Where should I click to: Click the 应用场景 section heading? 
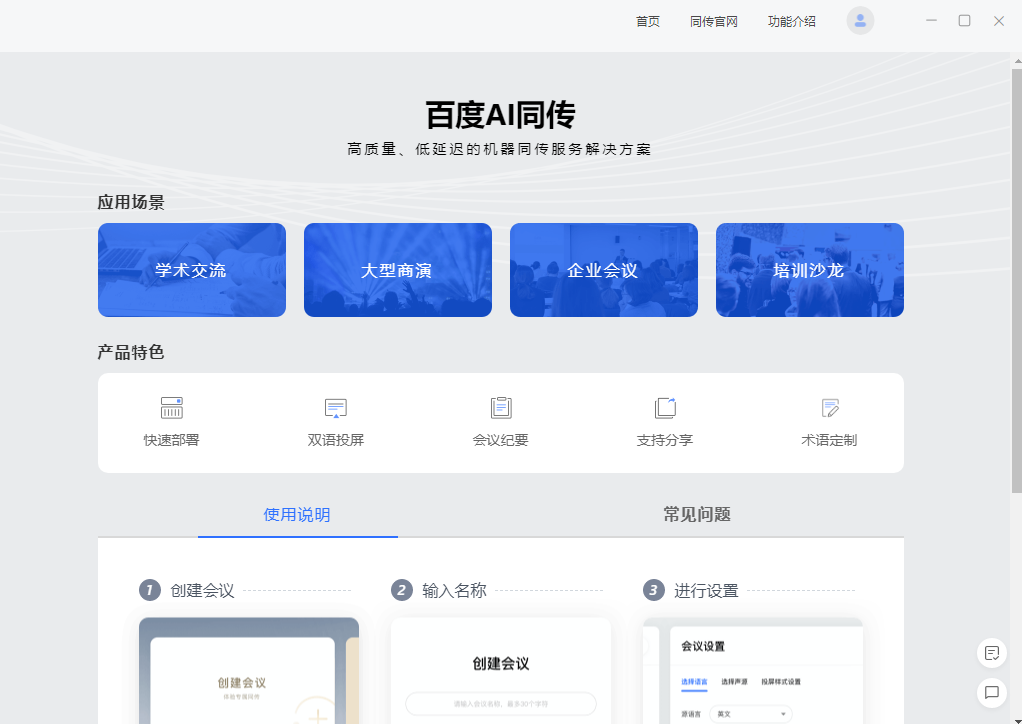[131, 203]
